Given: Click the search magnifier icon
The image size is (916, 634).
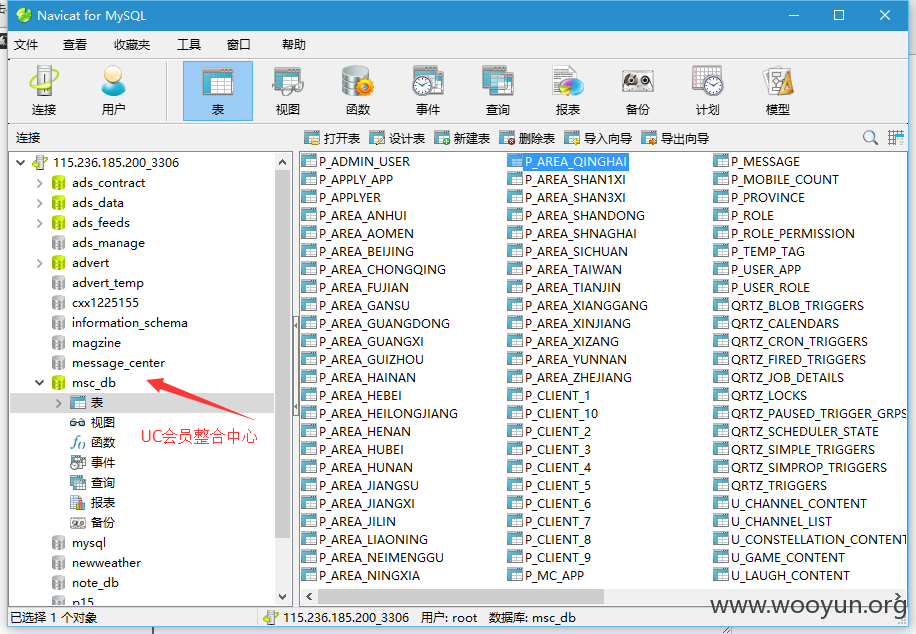Looking at the screenshot, I should (x=870, y=138).
